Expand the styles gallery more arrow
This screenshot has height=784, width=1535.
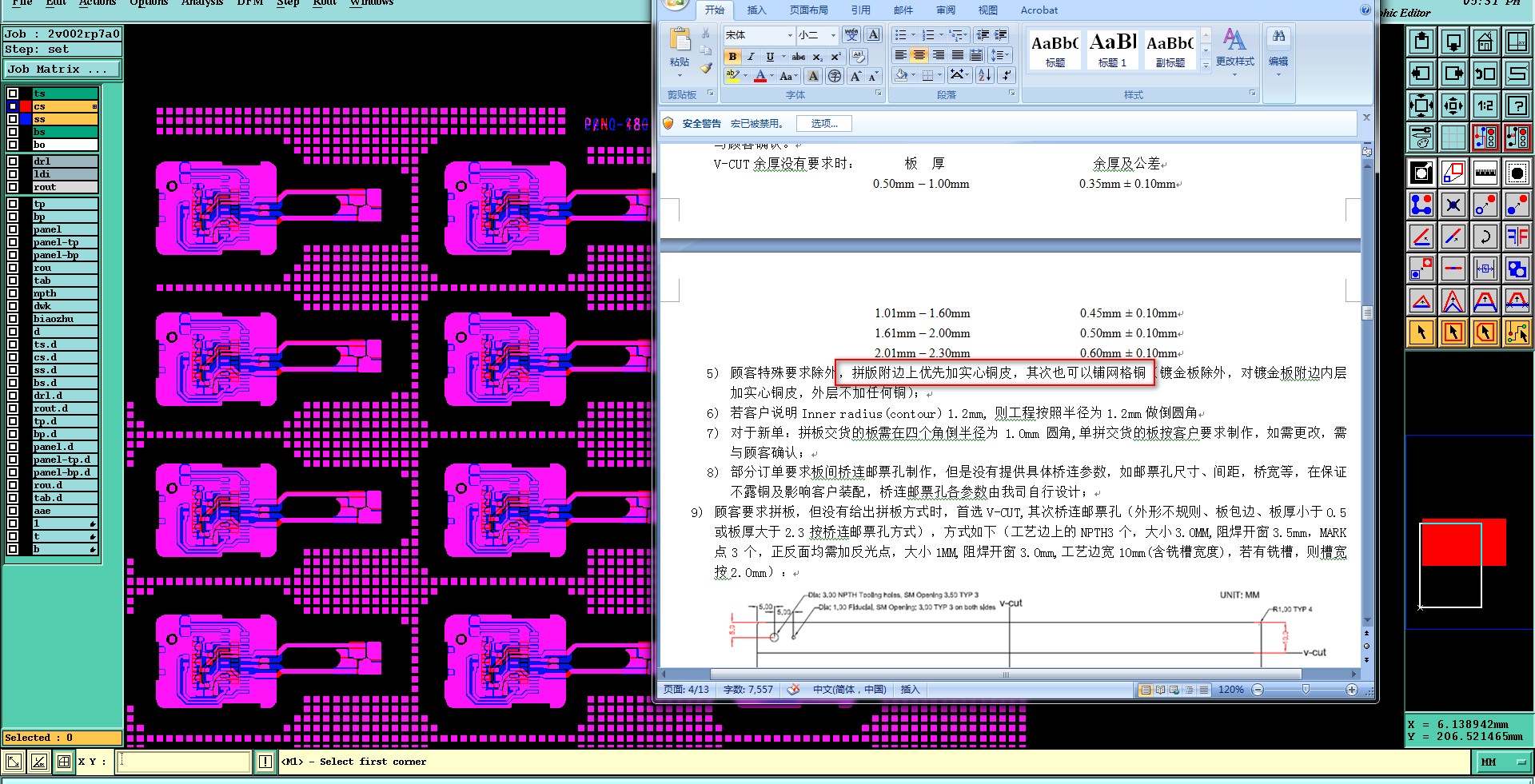1206,66
